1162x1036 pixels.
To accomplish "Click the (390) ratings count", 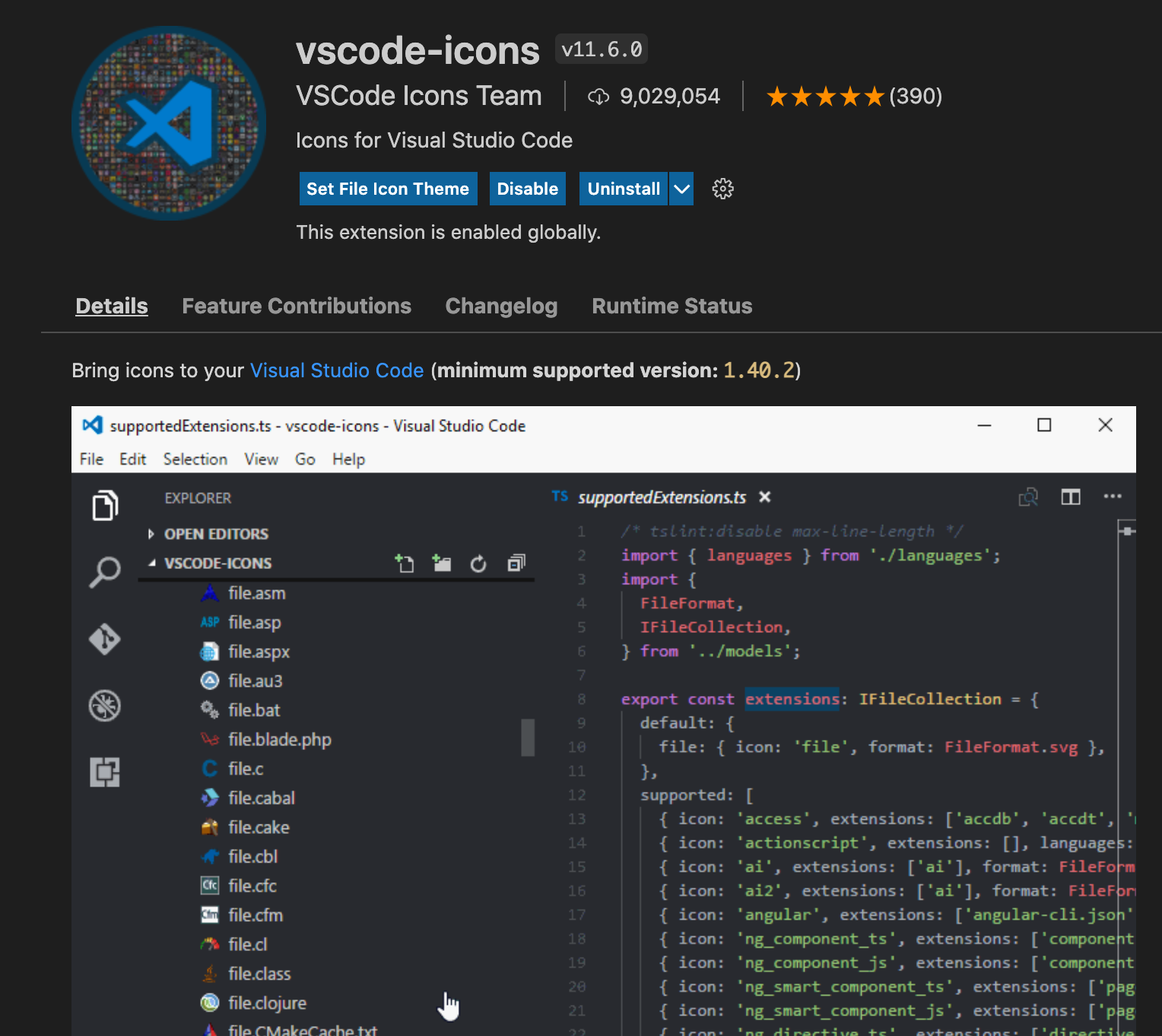I will coord(916,97).
